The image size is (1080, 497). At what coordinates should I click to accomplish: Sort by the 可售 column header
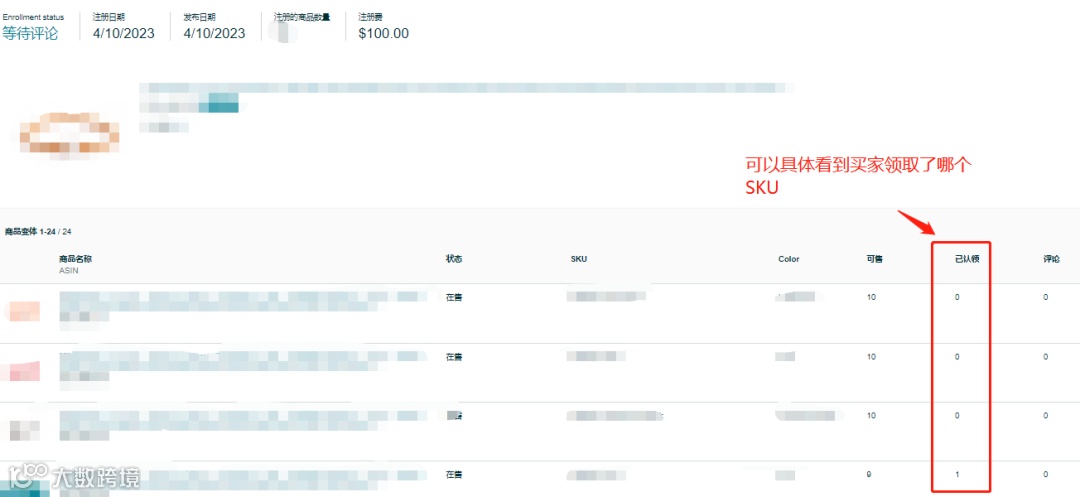875,260
